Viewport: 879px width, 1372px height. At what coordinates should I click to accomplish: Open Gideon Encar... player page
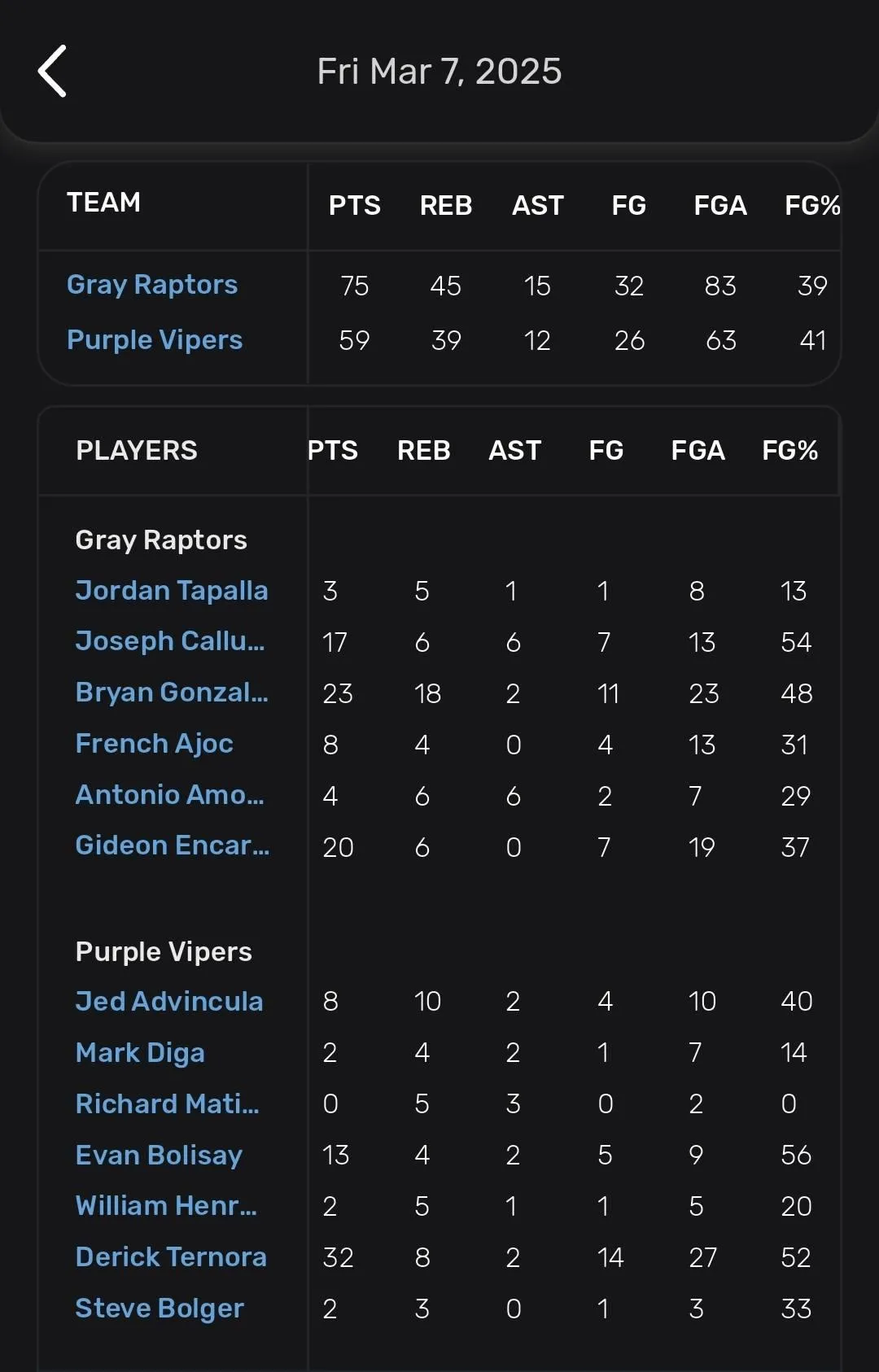[173, 846]
